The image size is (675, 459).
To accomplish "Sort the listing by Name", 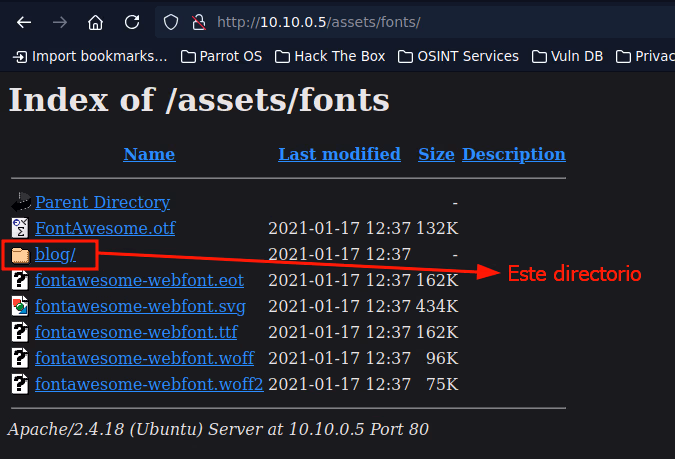I will (149, 154).
